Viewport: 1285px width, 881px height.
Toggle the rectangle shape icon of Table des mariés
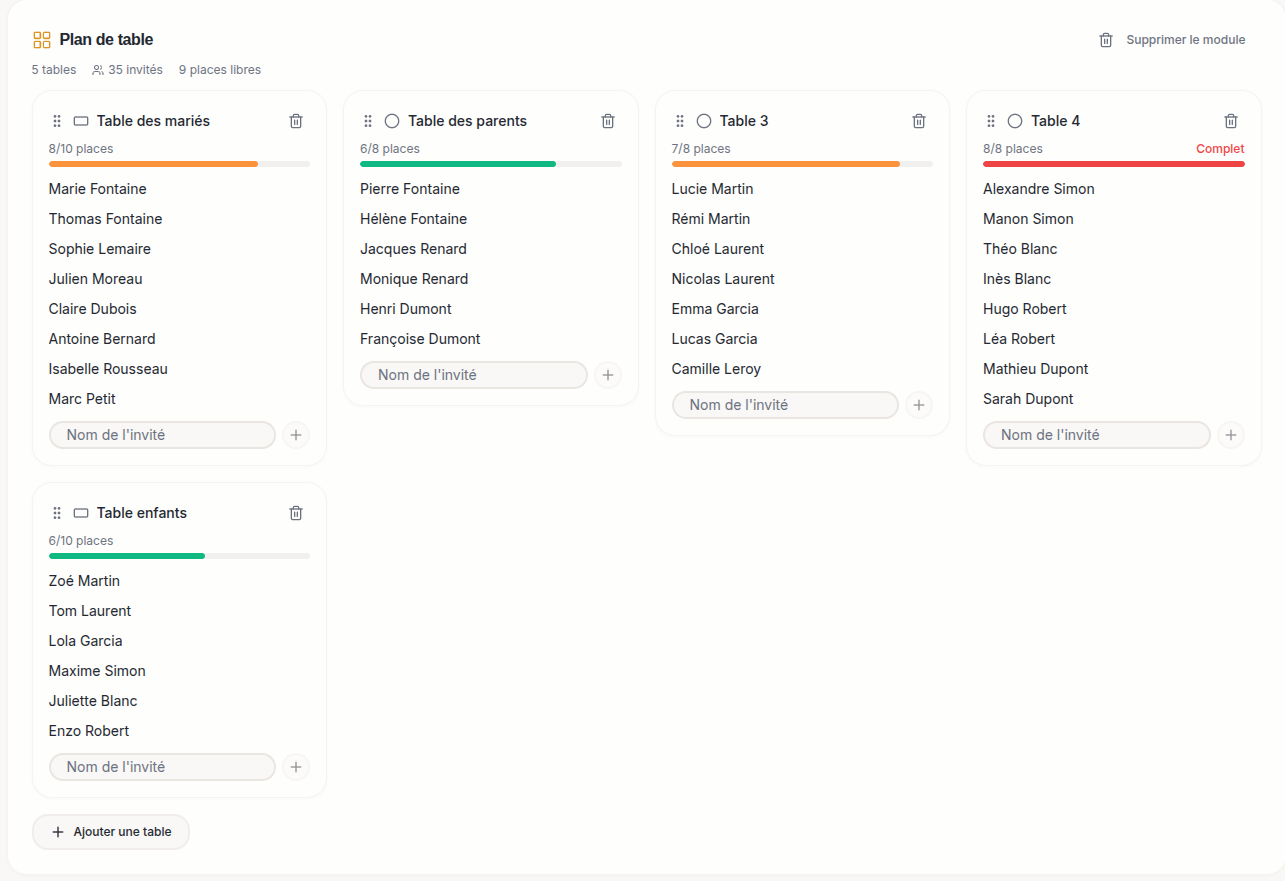coord(81,121)
